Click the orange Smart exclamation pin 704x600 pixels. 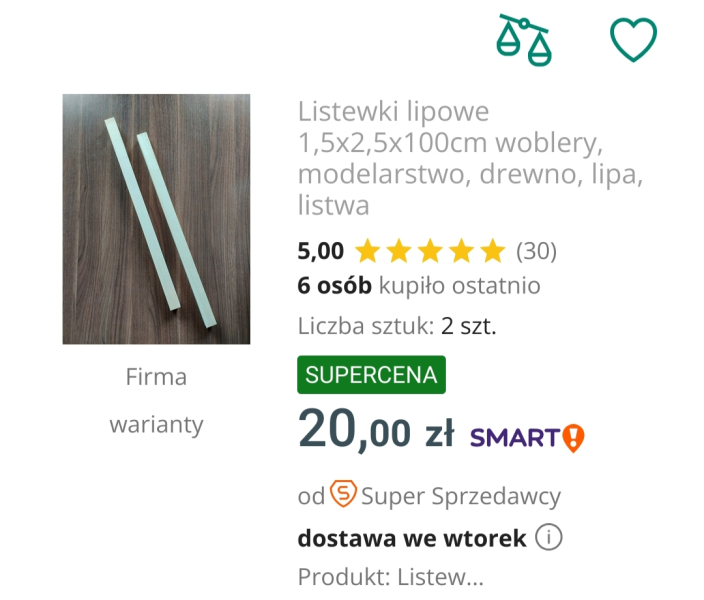[573, 437]
